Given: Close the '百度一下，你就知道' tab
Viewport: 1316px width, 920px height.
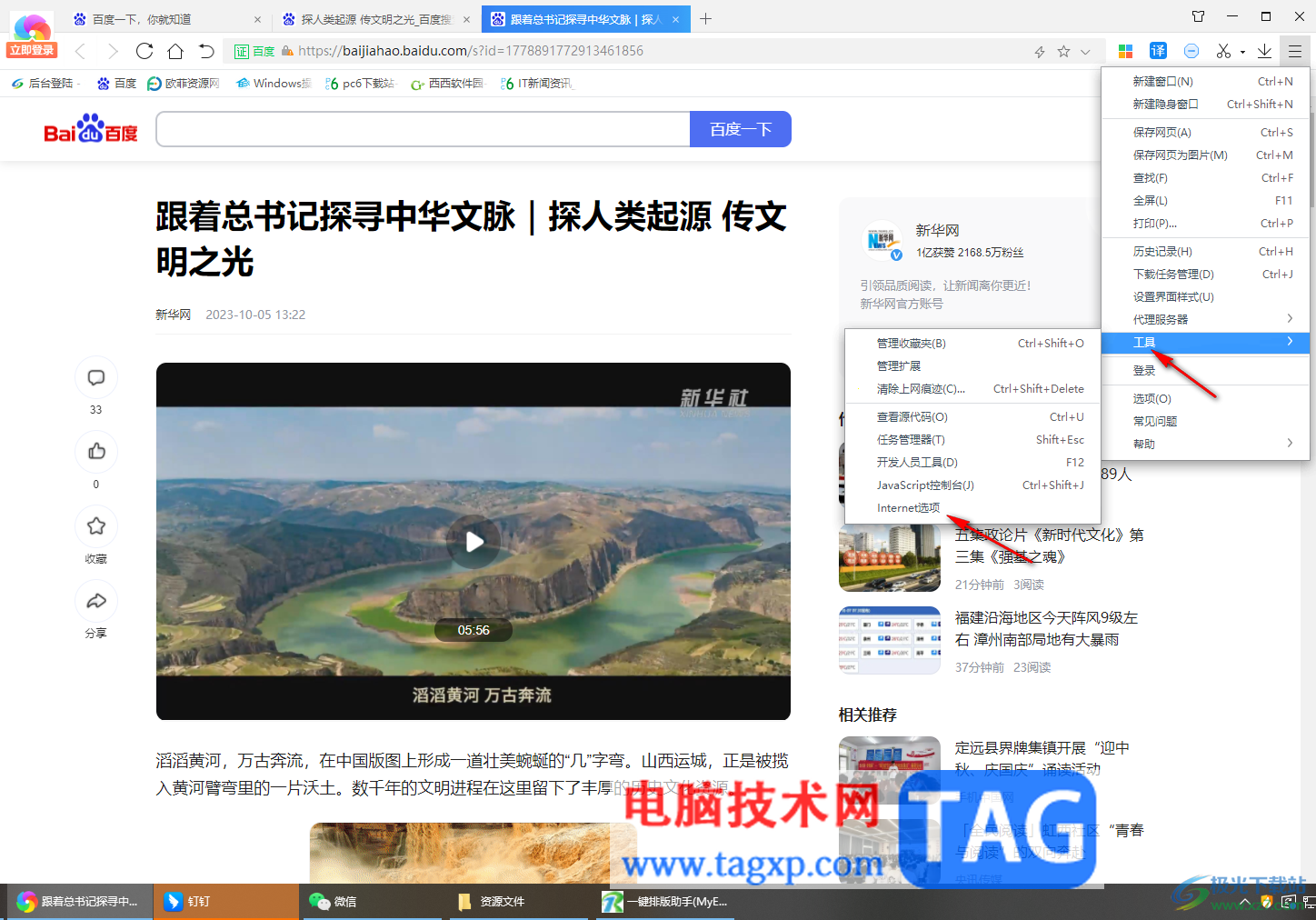Looking at the screenshot, I should tap(257, 19).
